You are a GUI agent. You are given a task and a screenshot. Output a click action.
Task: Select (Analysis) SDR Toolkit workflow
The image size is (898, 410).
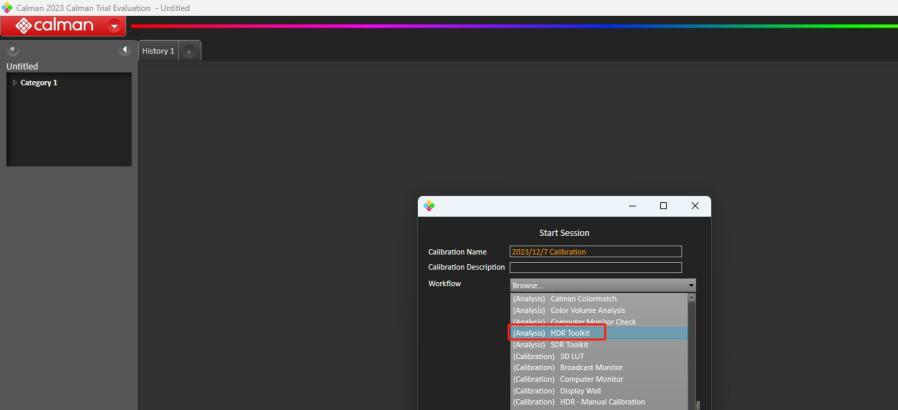pyautogui.click(x=599, y=345)
